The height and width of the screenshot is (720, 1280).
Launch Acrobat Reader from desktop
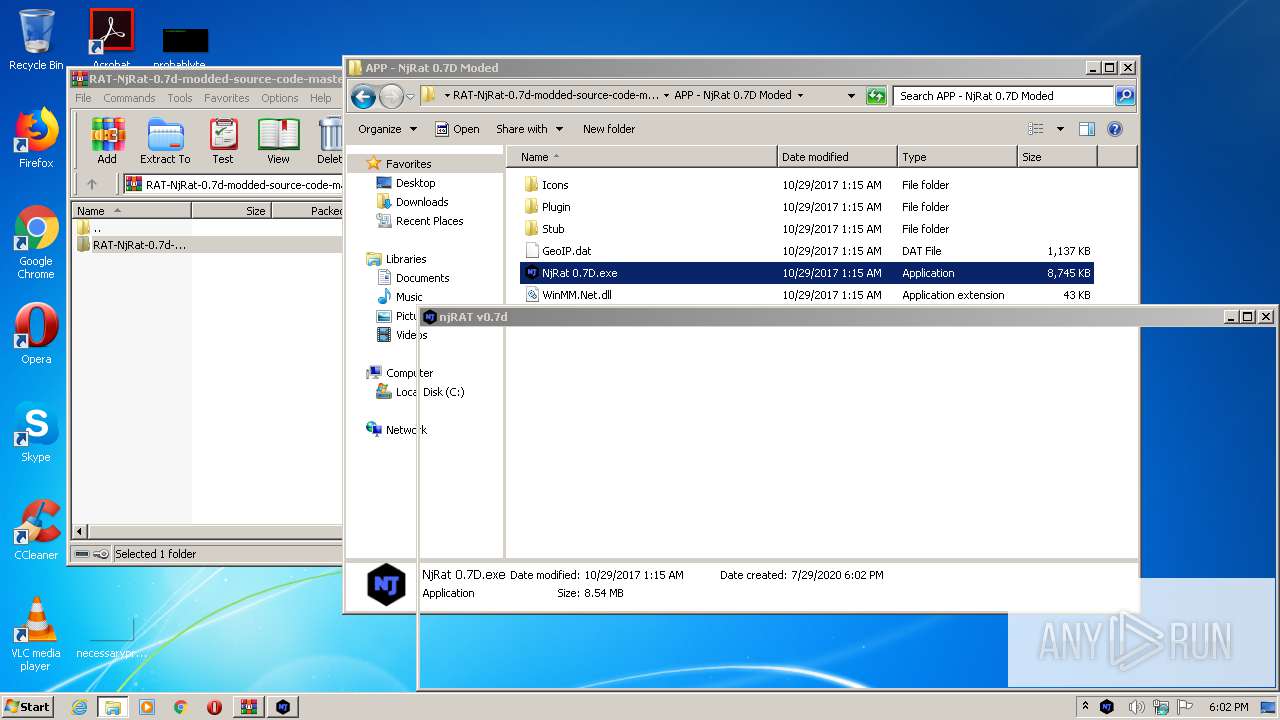[x=111, y=38]
